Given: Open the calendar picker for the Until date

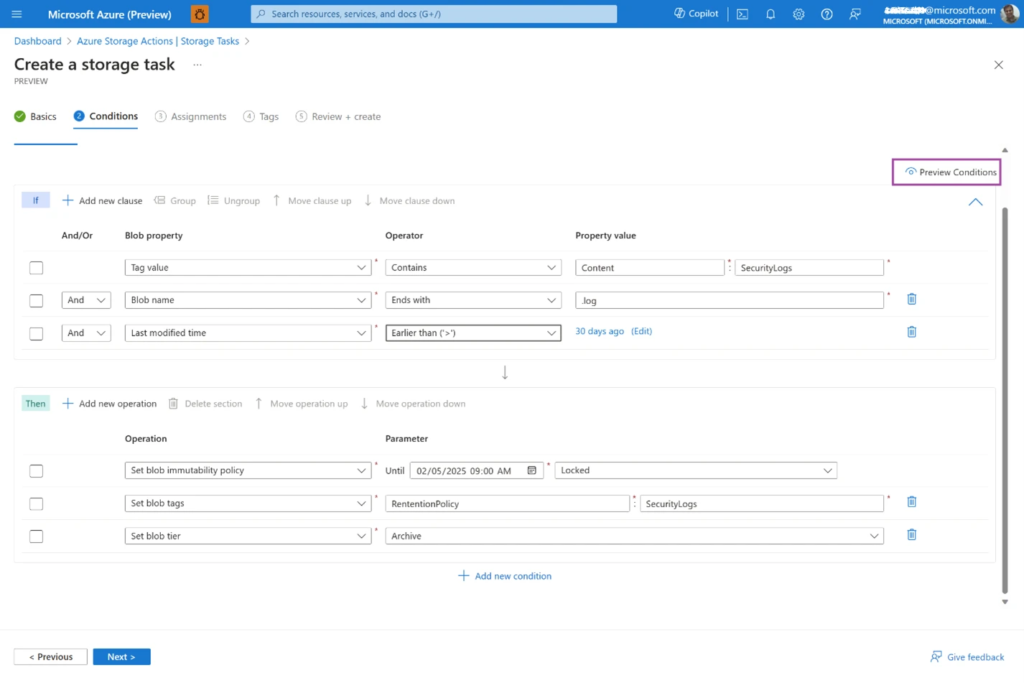Looking at the screenshot, I should (534, 470).
